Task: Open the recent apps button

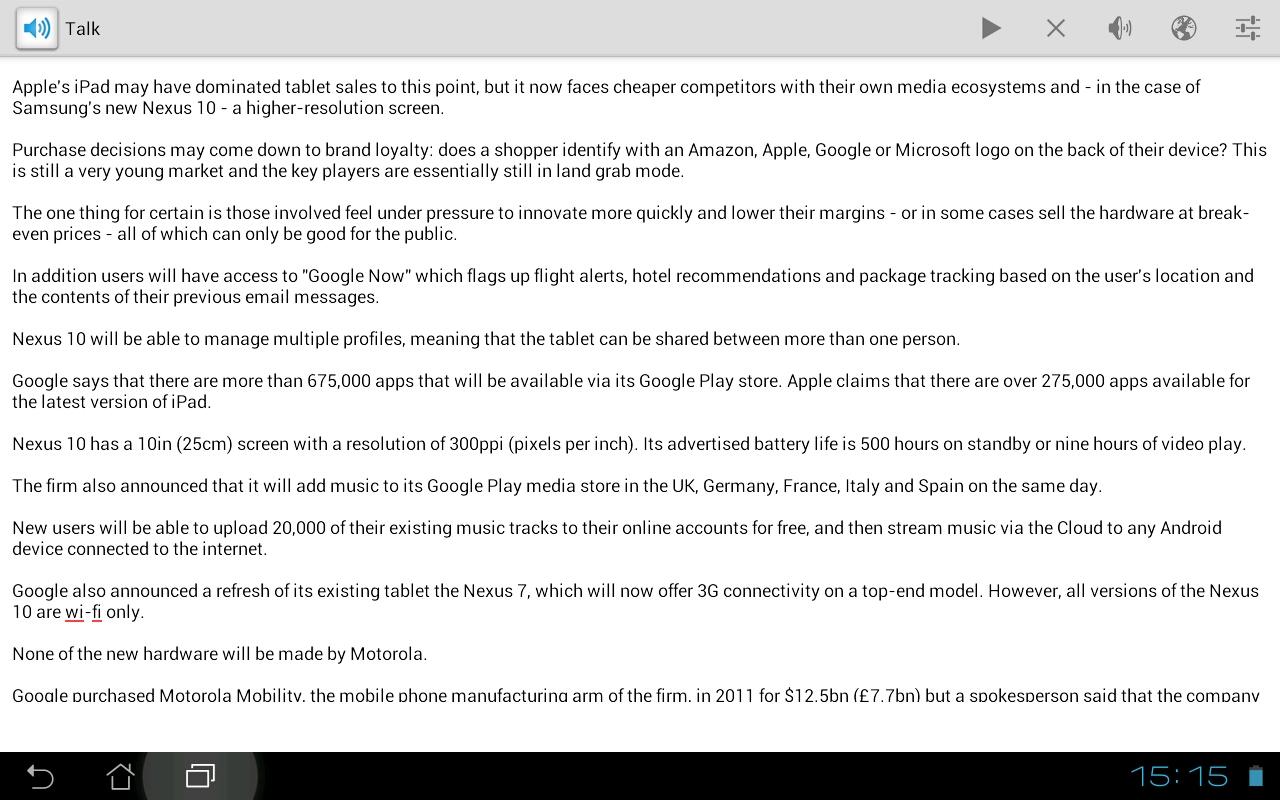Action: (200, 776)
